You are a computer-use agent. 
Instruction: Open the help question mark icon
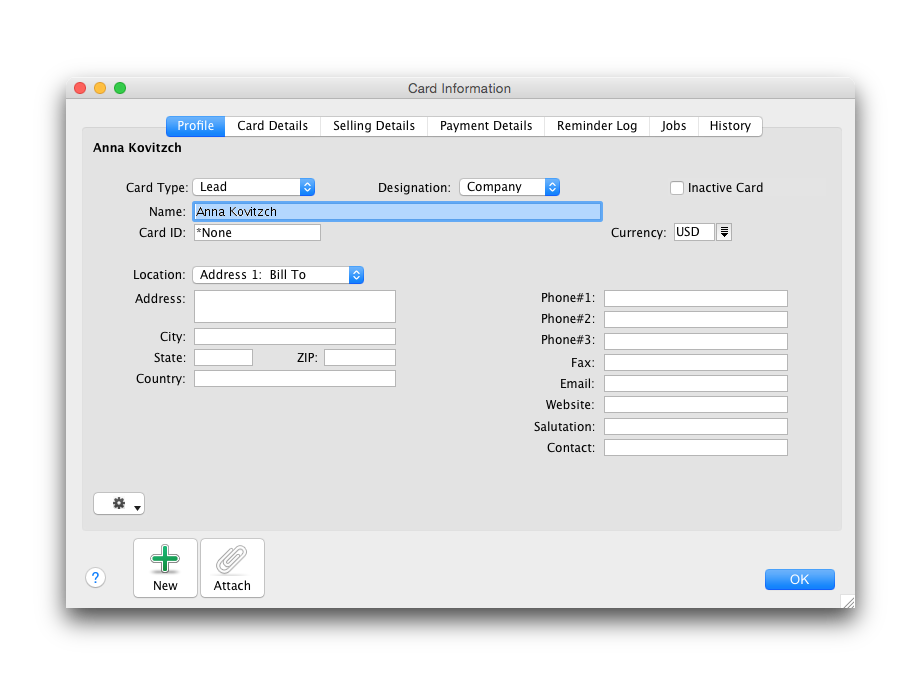click(x=95, y=578)
